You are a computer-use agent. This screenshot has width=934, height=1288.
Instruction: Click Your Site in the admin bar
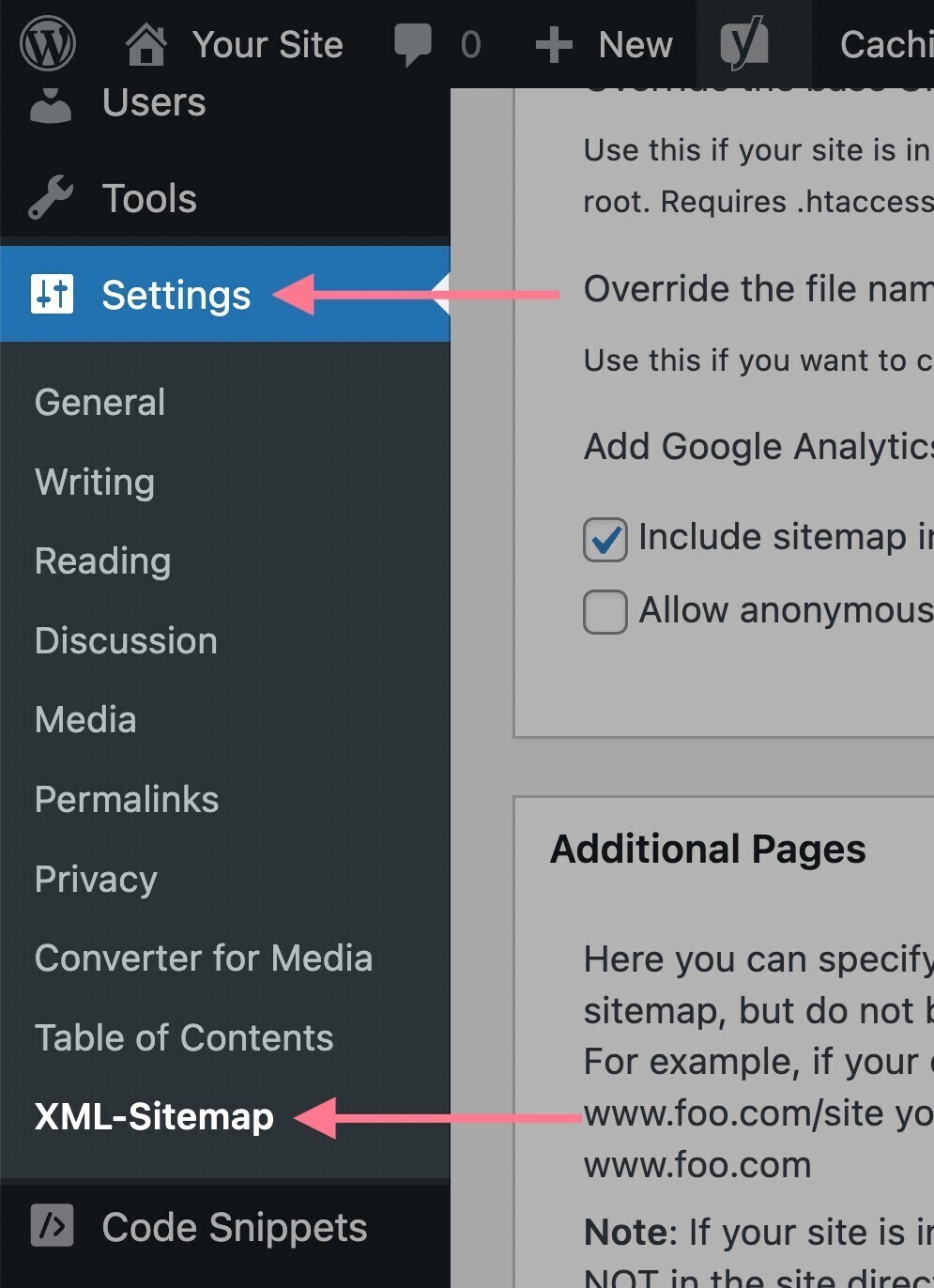(268, 42)
